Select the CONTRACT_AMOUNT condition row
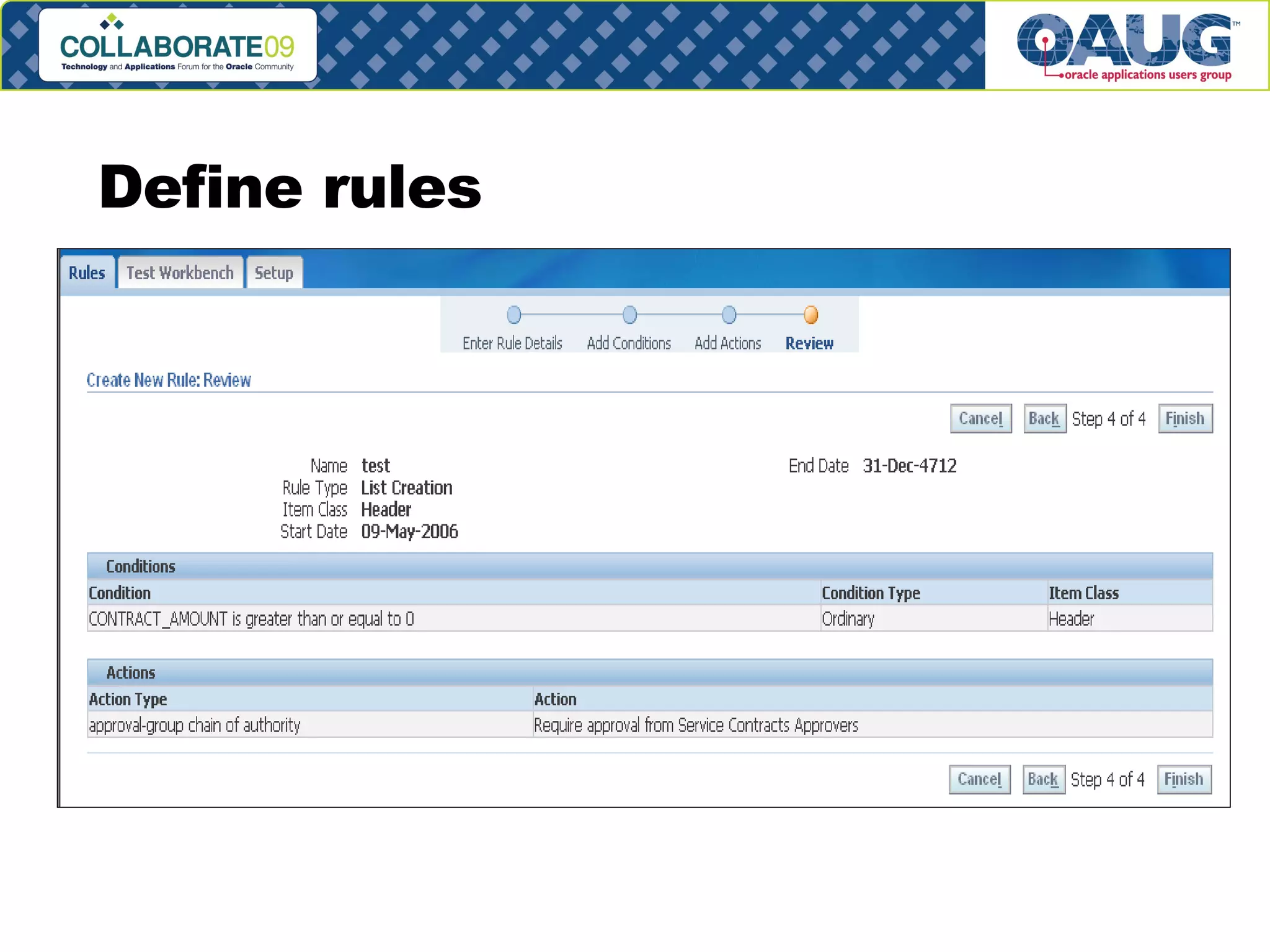1270x952 pixels. coord(251,619)
